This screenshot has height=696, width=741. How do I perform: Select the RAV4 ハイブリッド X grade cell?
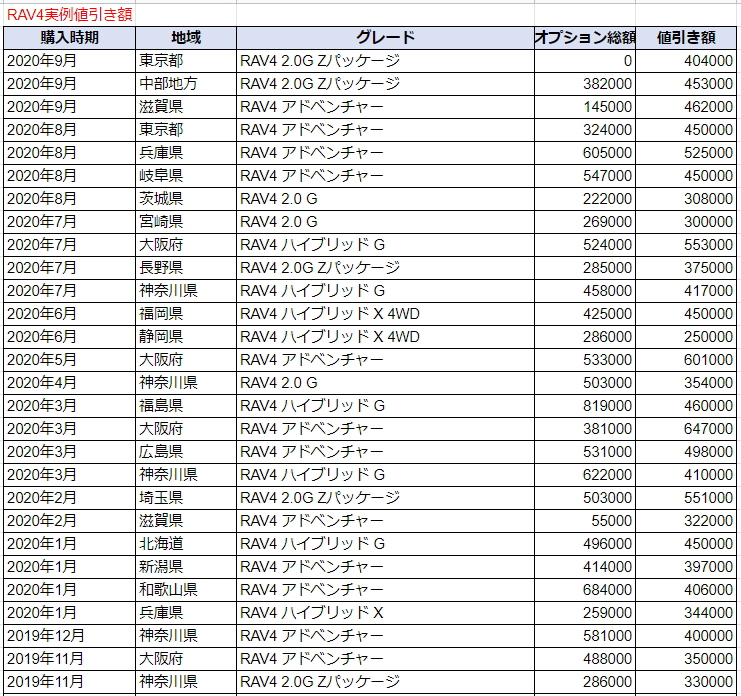tap(385, 613)
